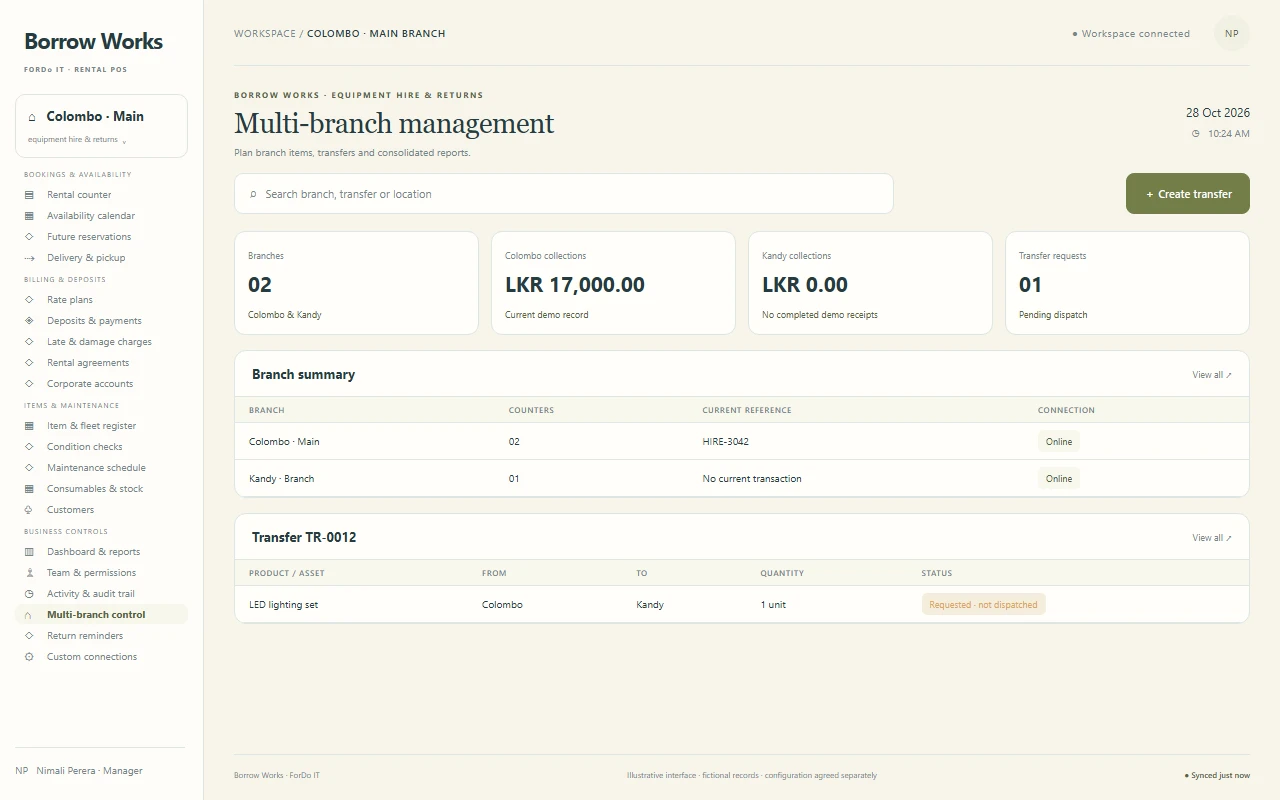Click the Team & permissions person icon
The height and width of the screenshot is (800, 1280).
29,573
